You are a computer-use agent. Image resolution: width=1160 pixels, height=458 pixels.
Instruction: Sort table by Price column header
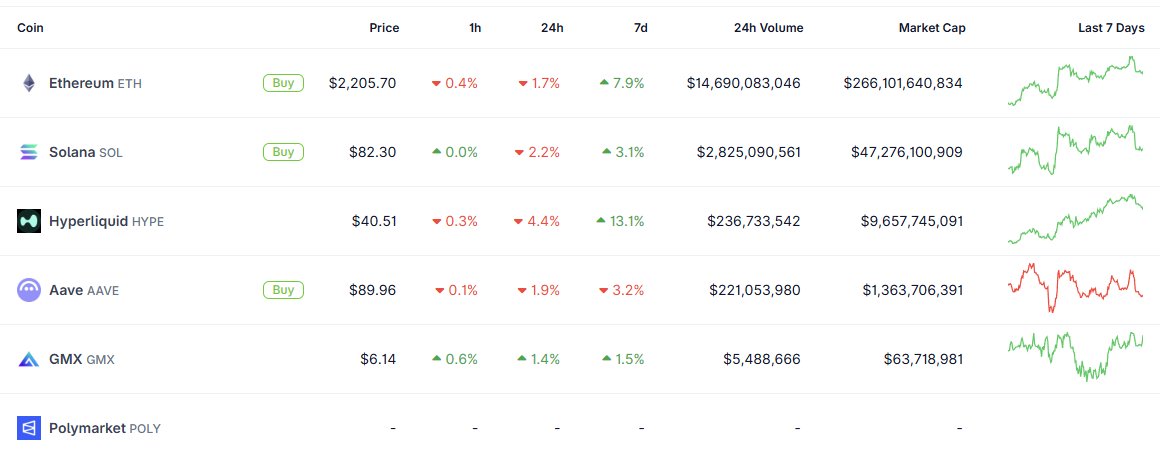384,28
